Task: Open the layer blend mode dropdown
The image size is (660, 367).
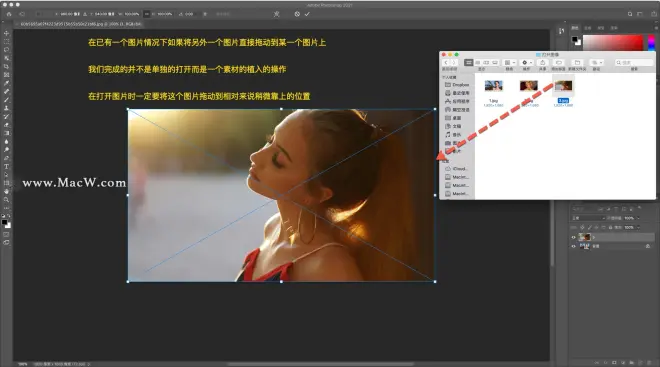Action: pyautogui.click(x=588, y=218)
